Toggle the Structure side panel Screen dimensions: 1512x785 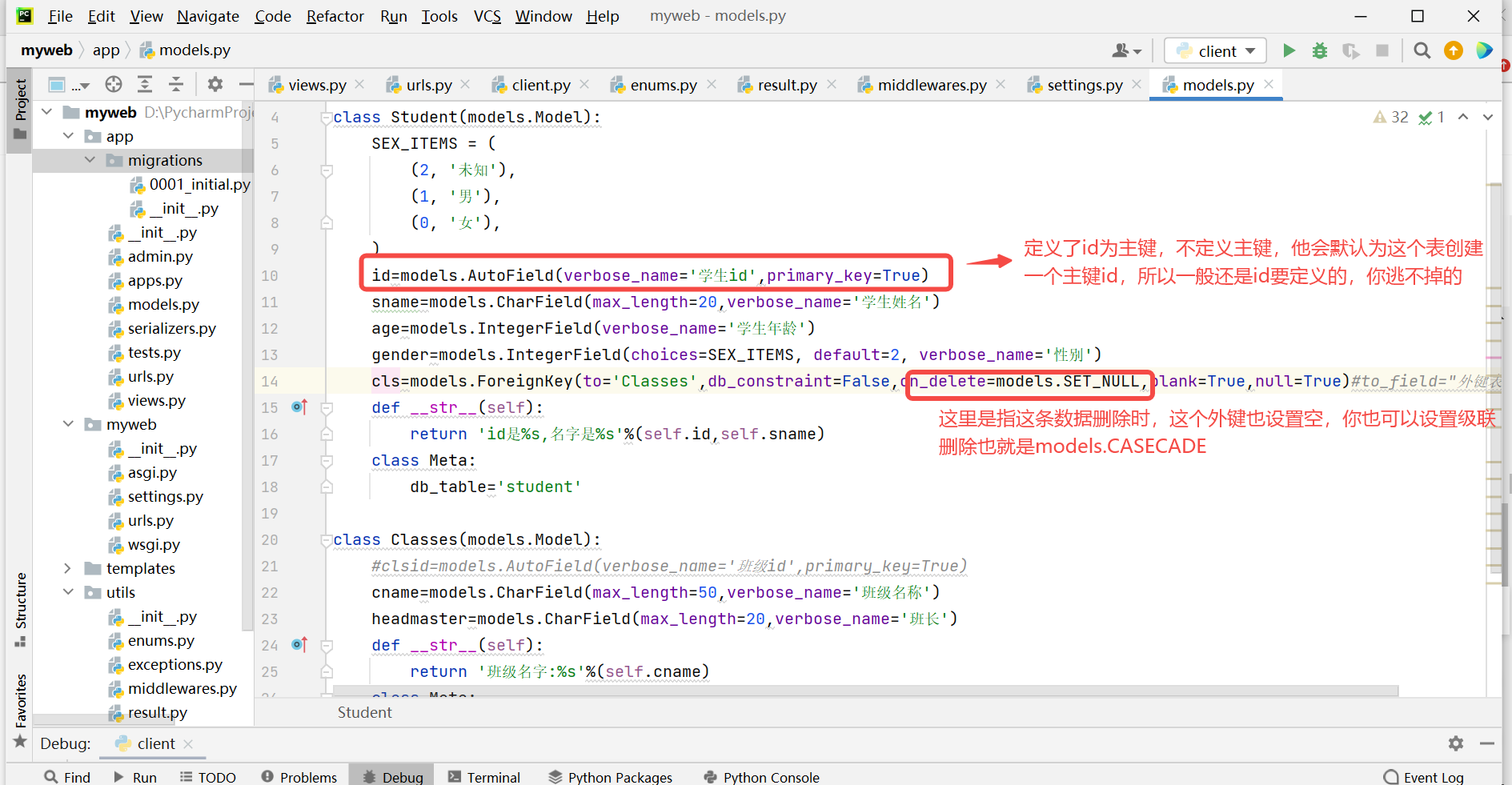coord(21,610)
